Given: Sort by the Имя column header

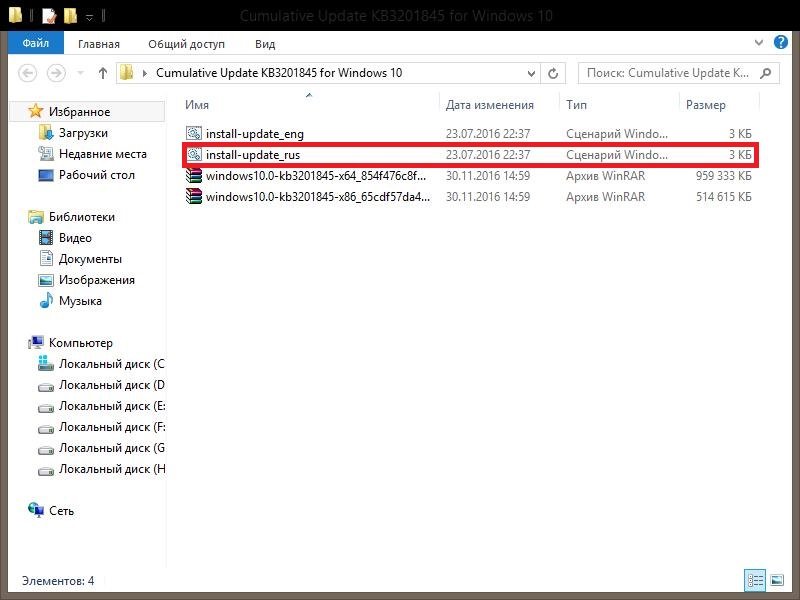Looking at the screenshot, I should 197,105.
